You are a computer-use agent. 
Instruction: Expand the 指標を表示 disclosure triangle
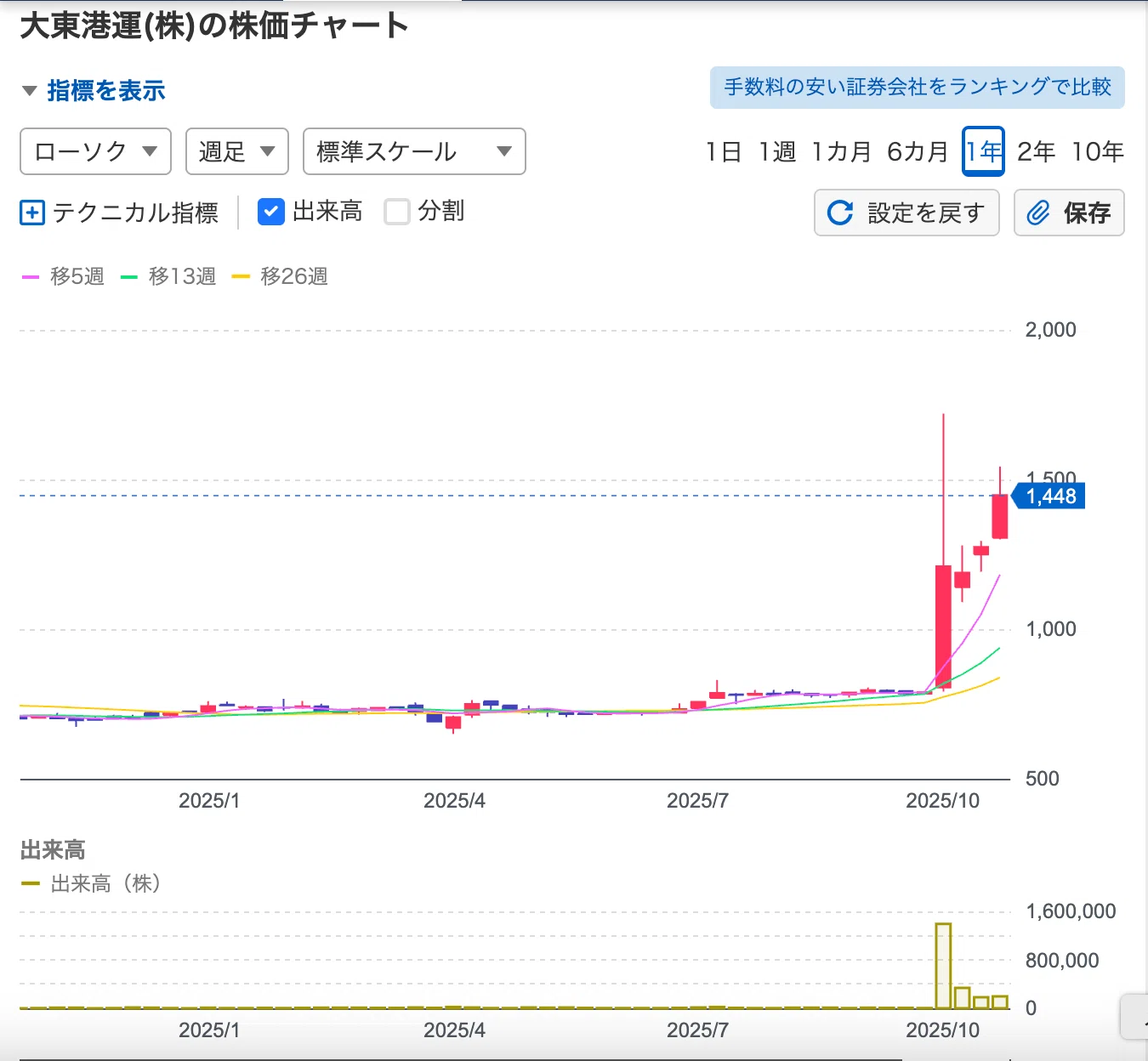[x=30, y=91]
